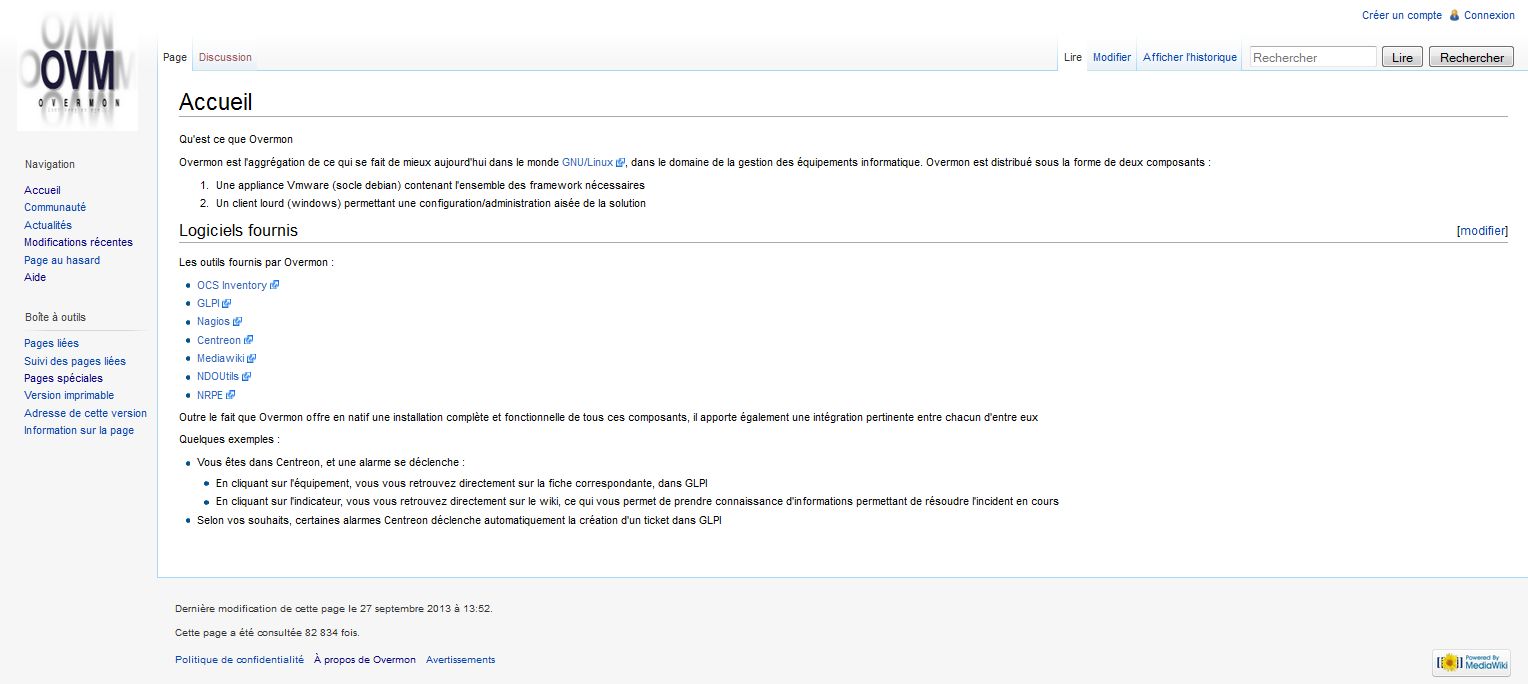The width and height of the screenshot is (1528, 684).
Task: Open À propos de Overmon link
Action: (364, 660)
